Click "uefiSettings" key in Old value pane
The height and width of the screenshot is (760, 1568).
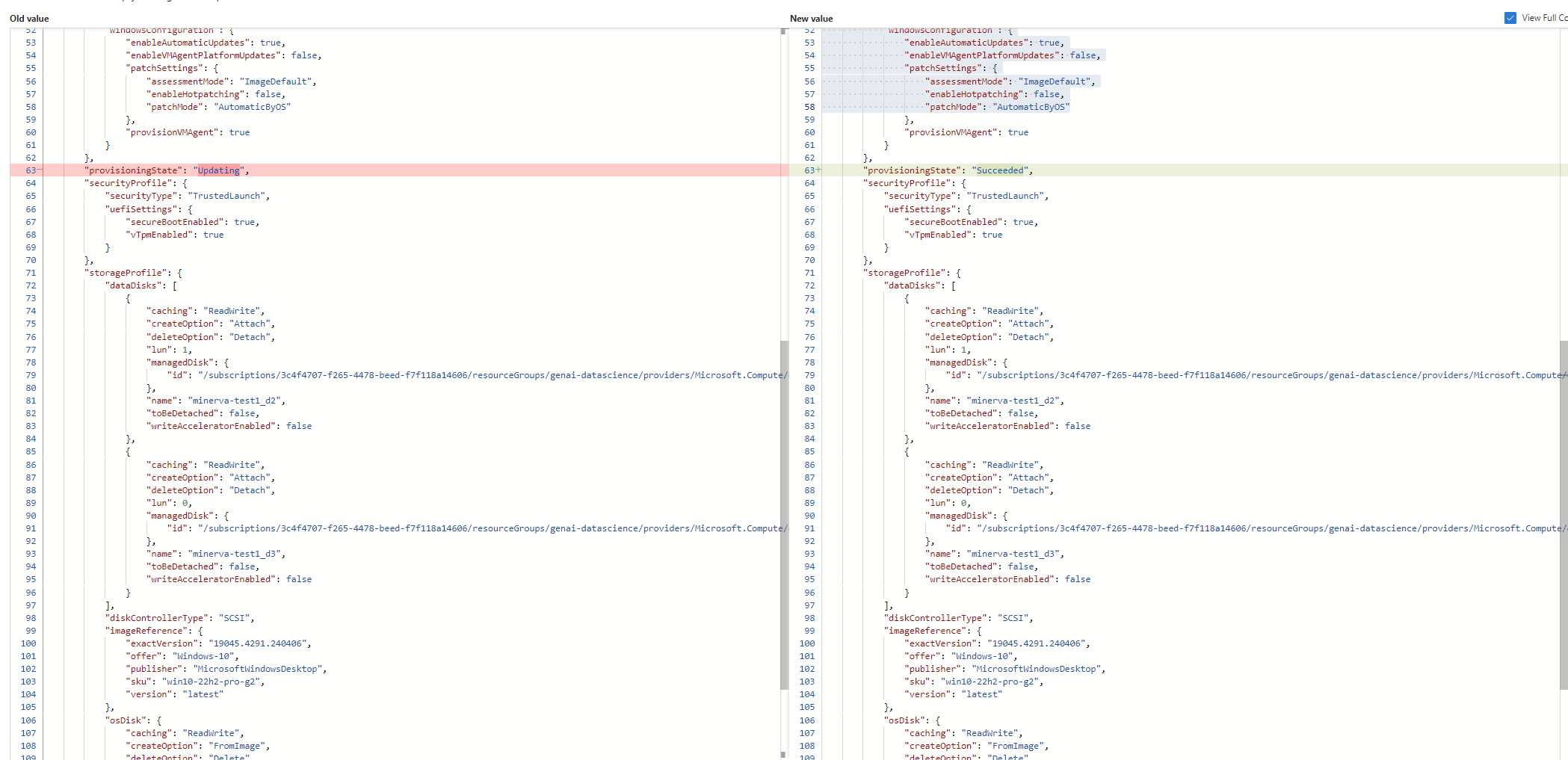(x=141, y=209)
